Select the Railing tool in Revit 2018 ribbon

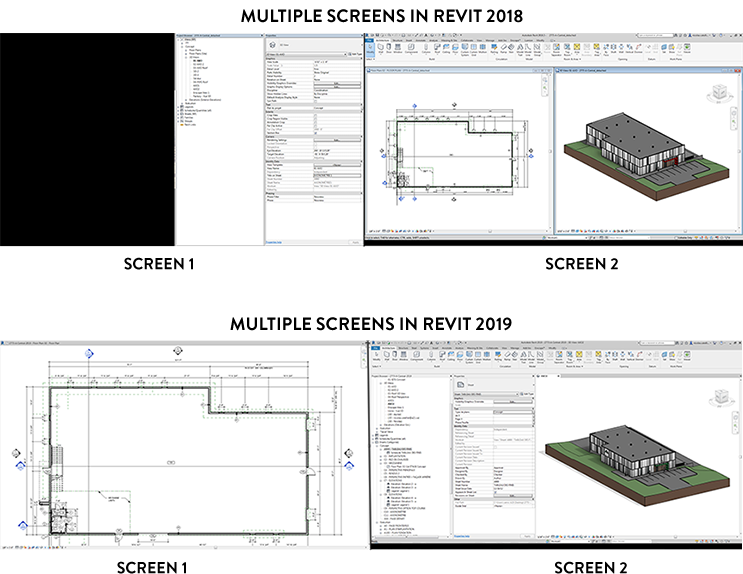tap(494, 50)
